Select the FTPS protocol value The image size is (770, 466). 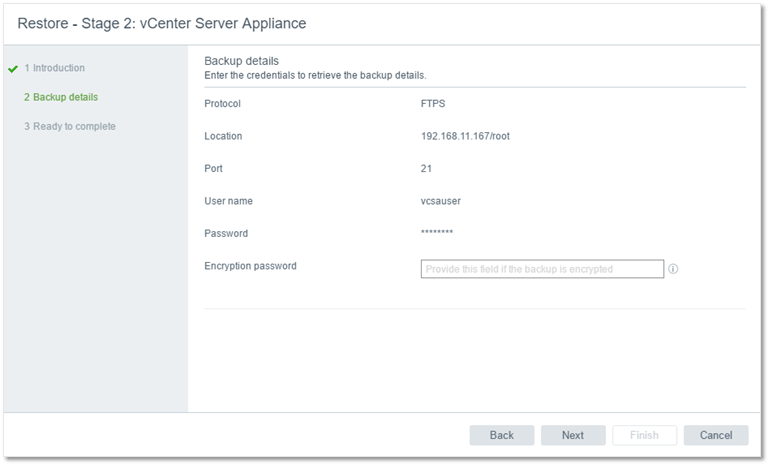(x=433, y=104)
